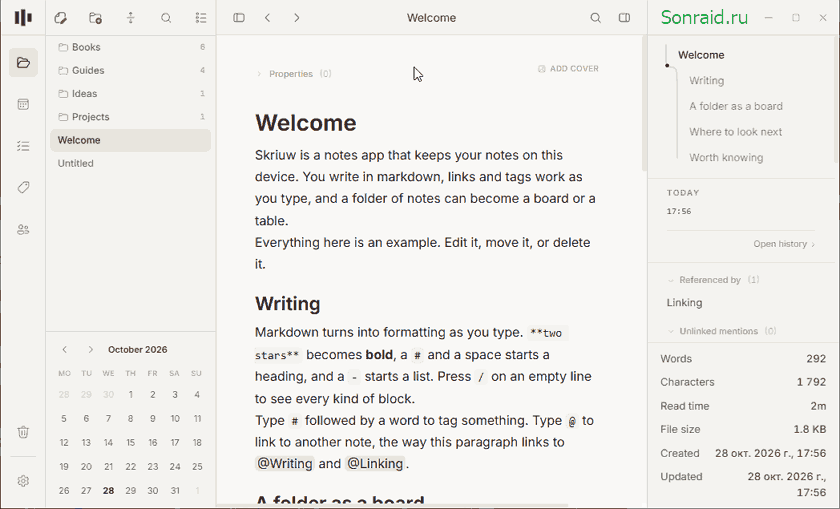
Task: Follow the @Writing link in the note
Action: [284, 463]
